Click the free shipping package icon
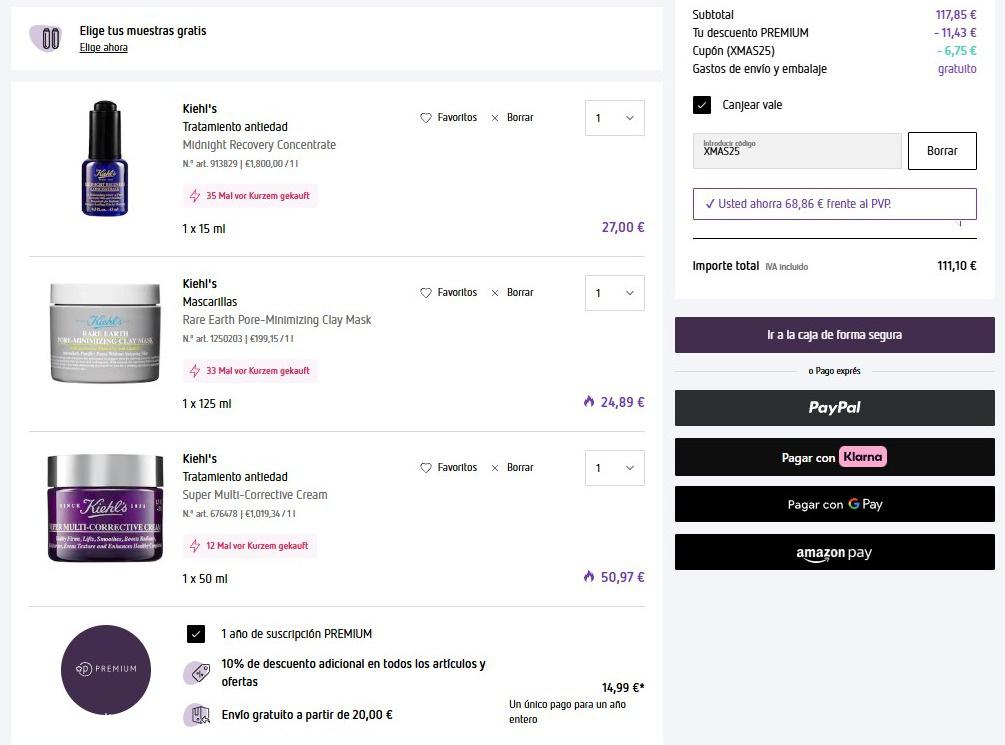1005x745 pixels. [x=197, y=715]
